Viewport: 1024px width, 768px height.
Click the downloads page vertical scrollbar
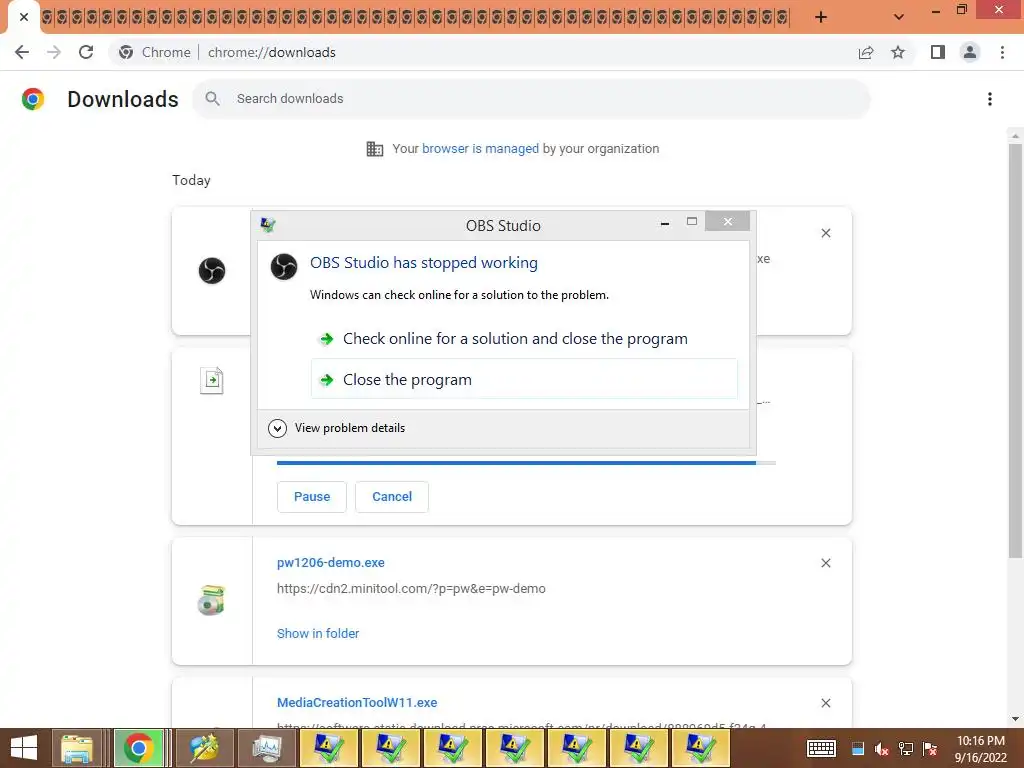(1015, 349)
